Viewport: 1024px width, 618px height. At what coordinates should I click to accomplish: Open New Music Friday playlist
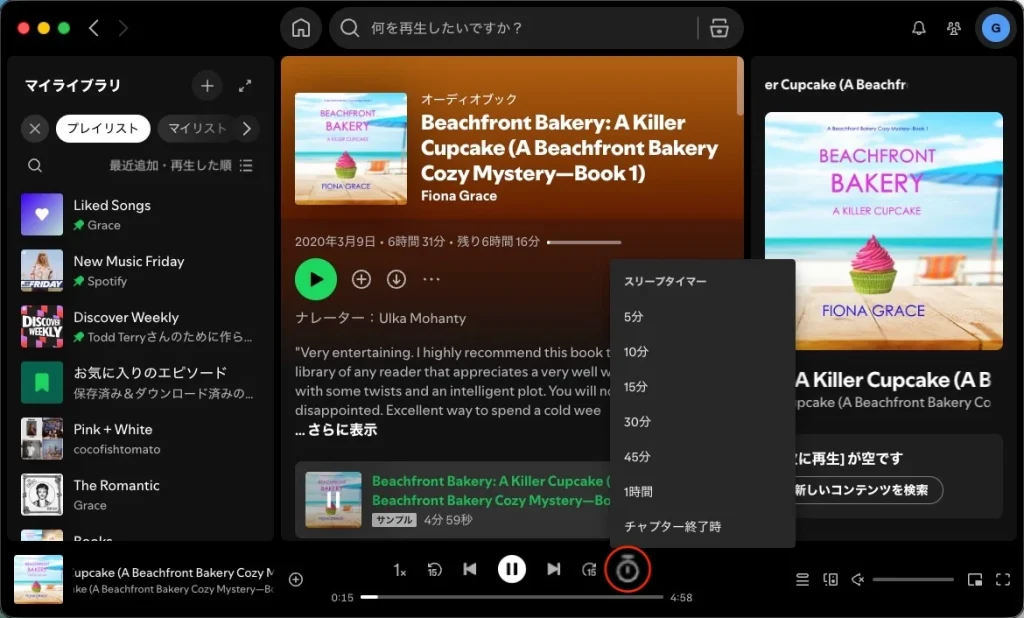pyautogui.click(x=142, y=270)
